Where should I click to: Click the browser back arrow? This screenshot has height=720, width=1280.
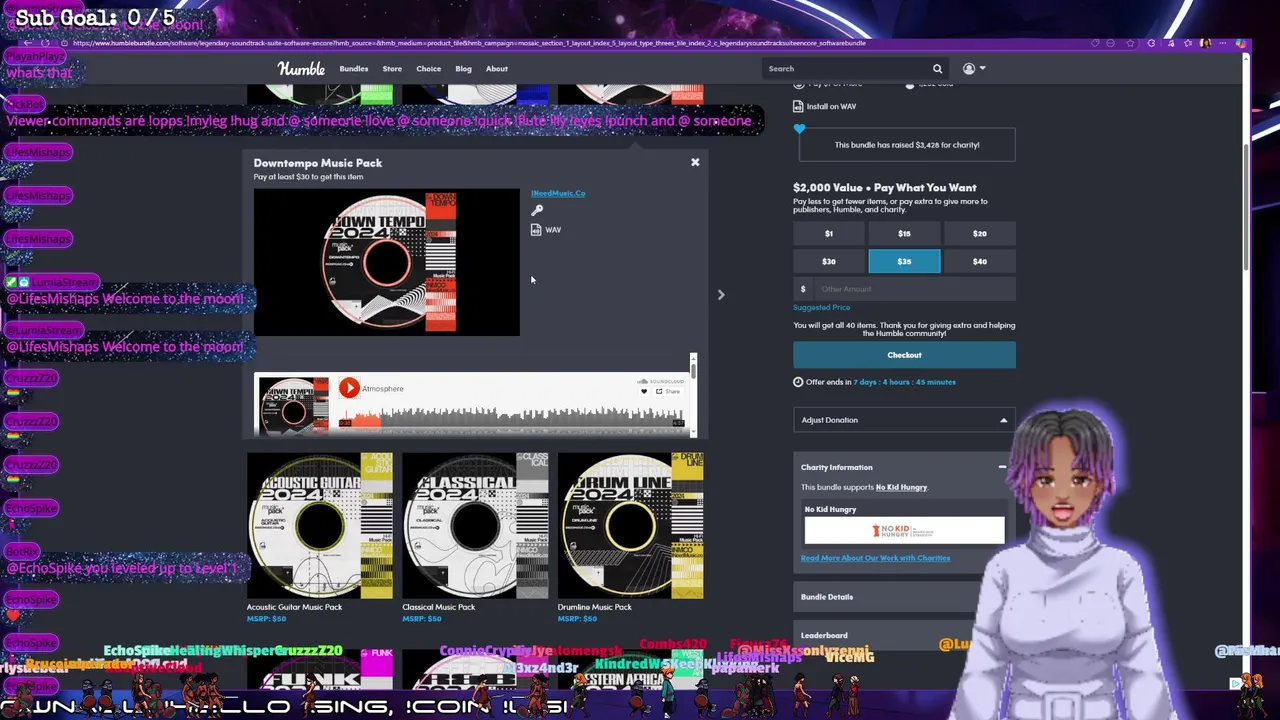point(28,43)
